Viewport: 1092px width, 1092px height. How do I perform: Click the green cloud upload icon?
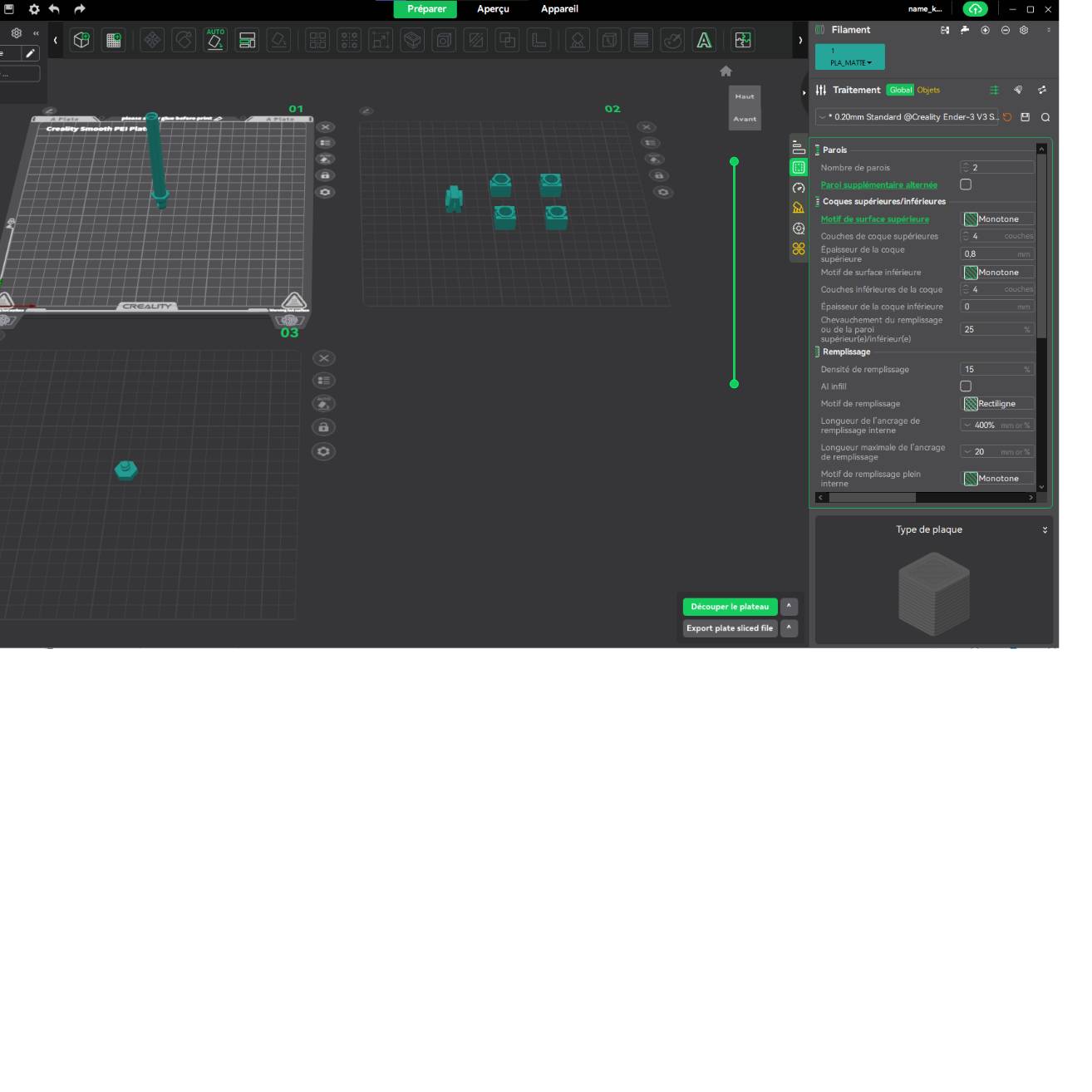click(x=975, y=9)
